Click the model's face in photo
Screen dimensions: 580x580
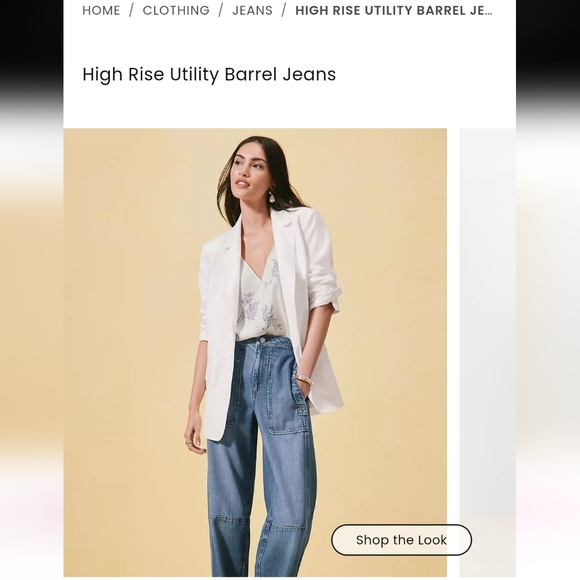[x=248, y=172]
